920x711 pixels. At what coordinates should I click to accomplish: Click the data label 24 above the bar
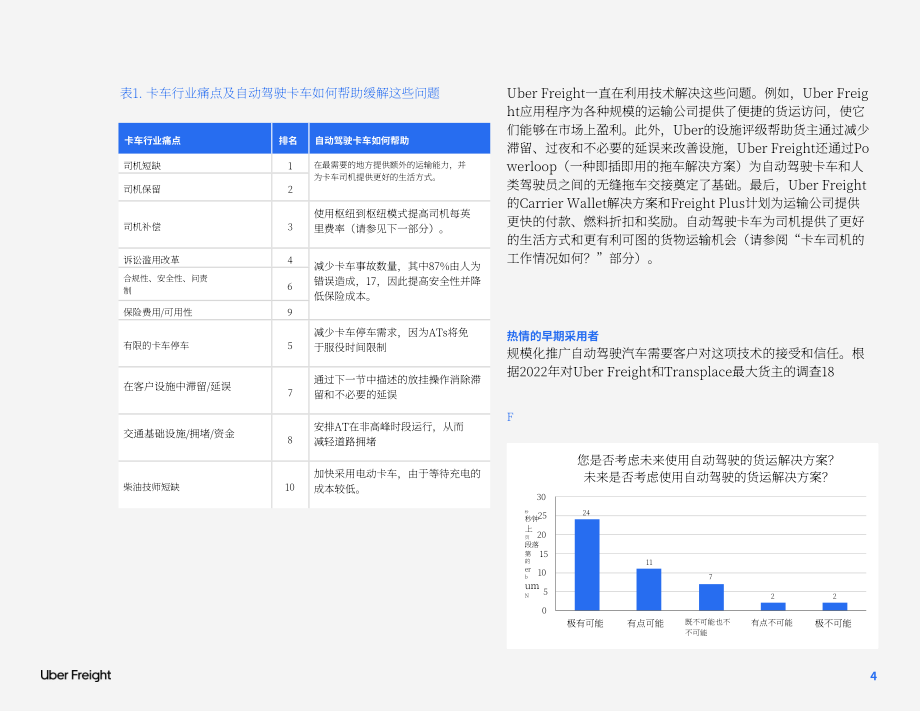(x=586, y=513)
